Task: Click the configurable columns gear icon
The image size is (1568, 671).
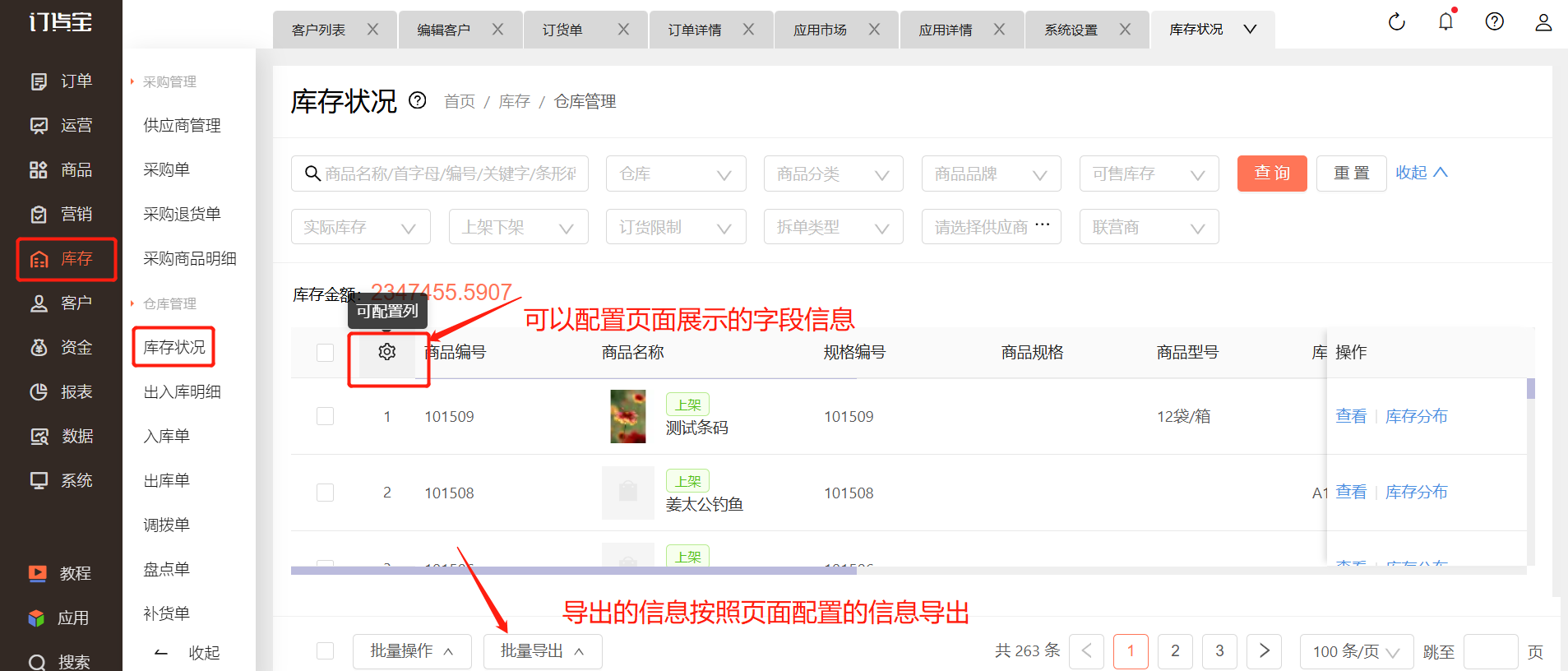Action: 387,352
